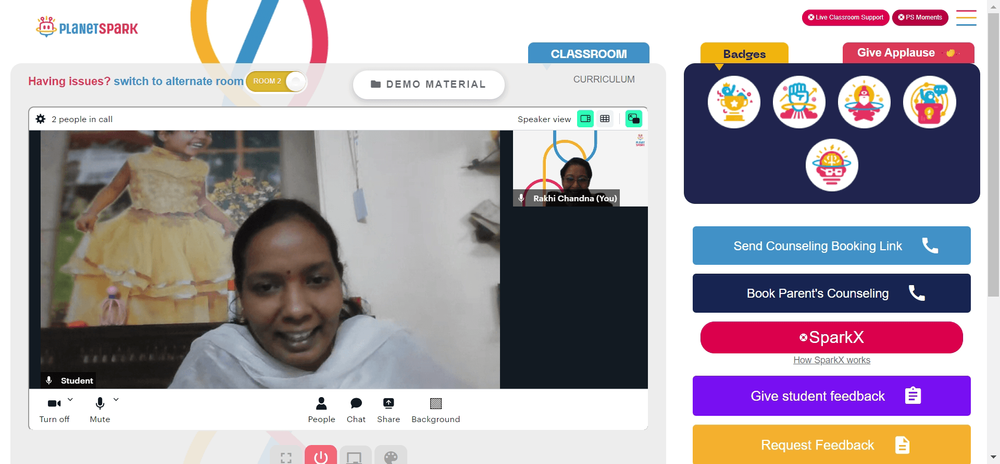Open the DEMO MATERIAL folder

tap(429, 84)
